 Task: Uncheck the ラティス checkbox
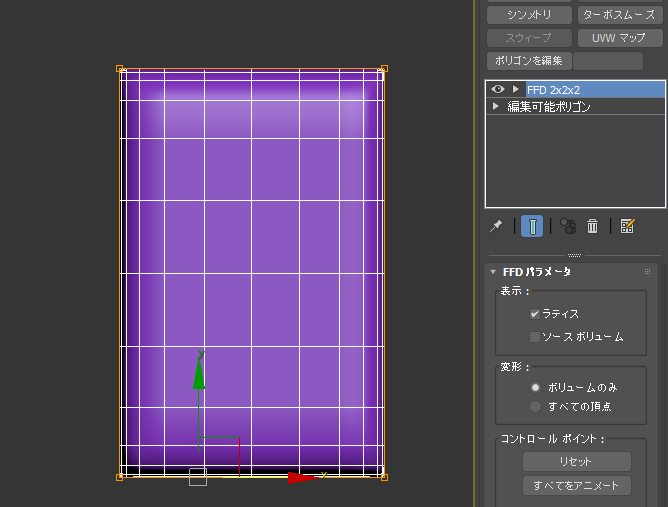pos(535,314)
